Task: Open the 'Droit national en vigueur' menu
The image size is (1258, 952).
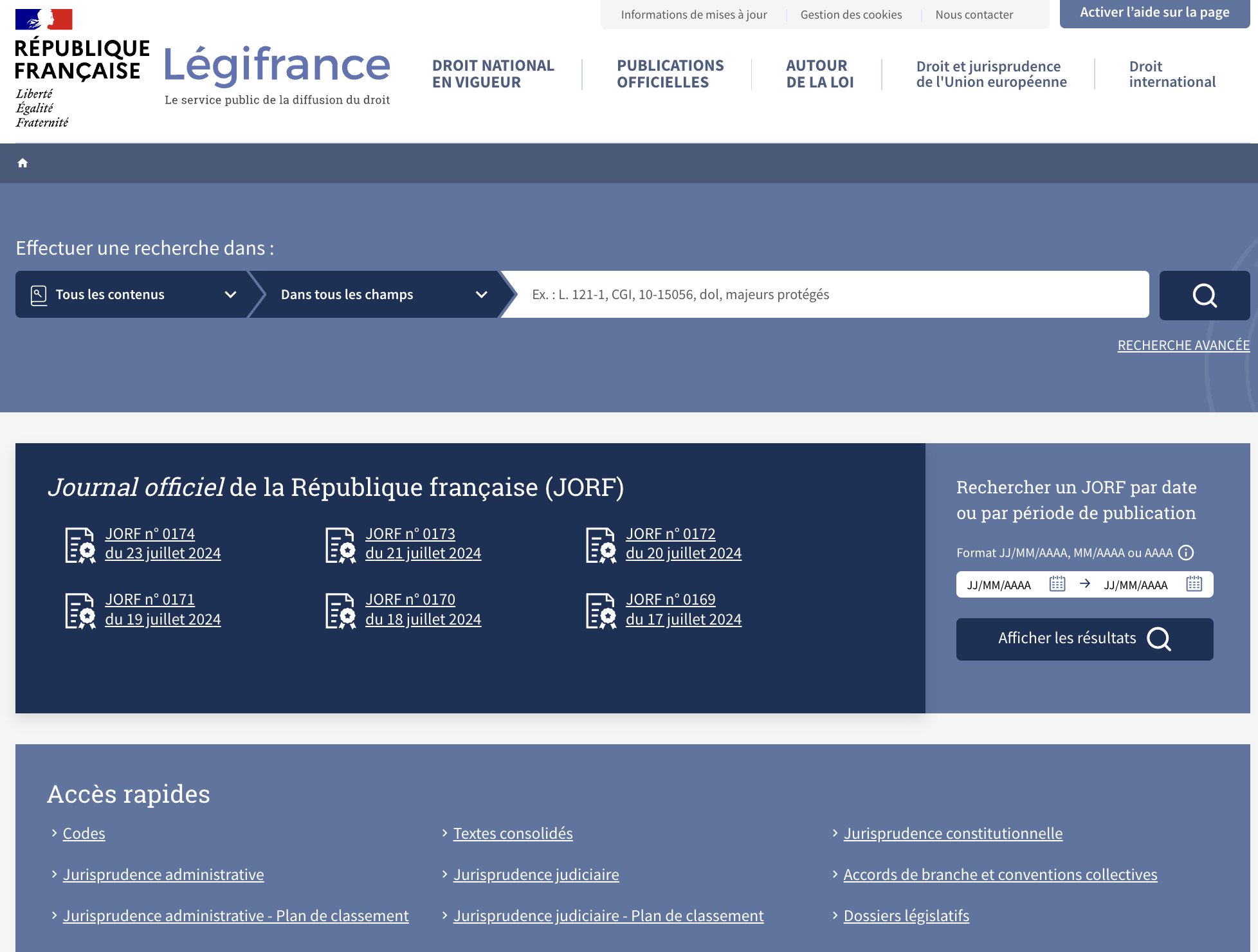Action: [x=493, y=74]
